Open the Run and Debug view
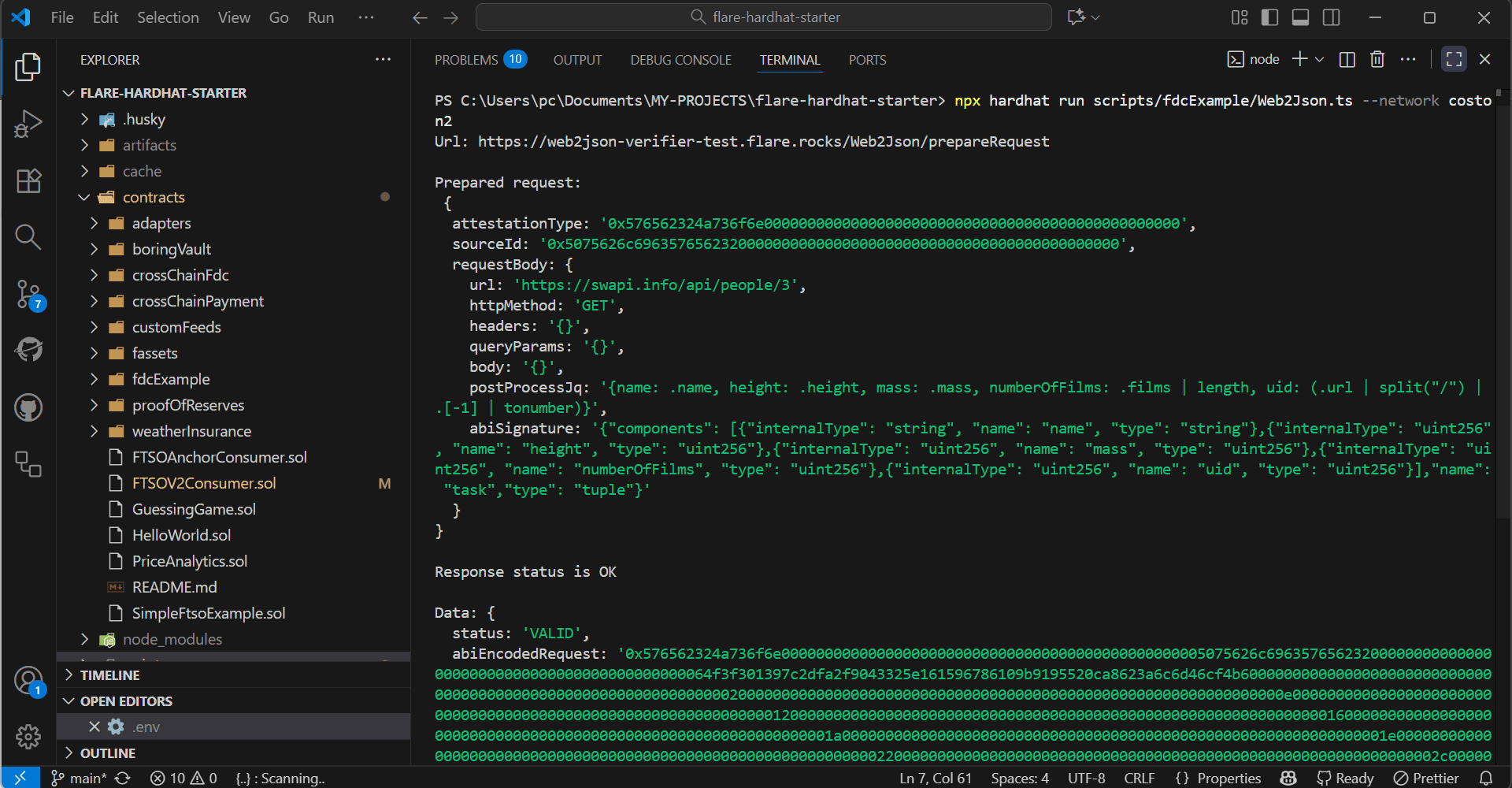 tap(28, 124)
